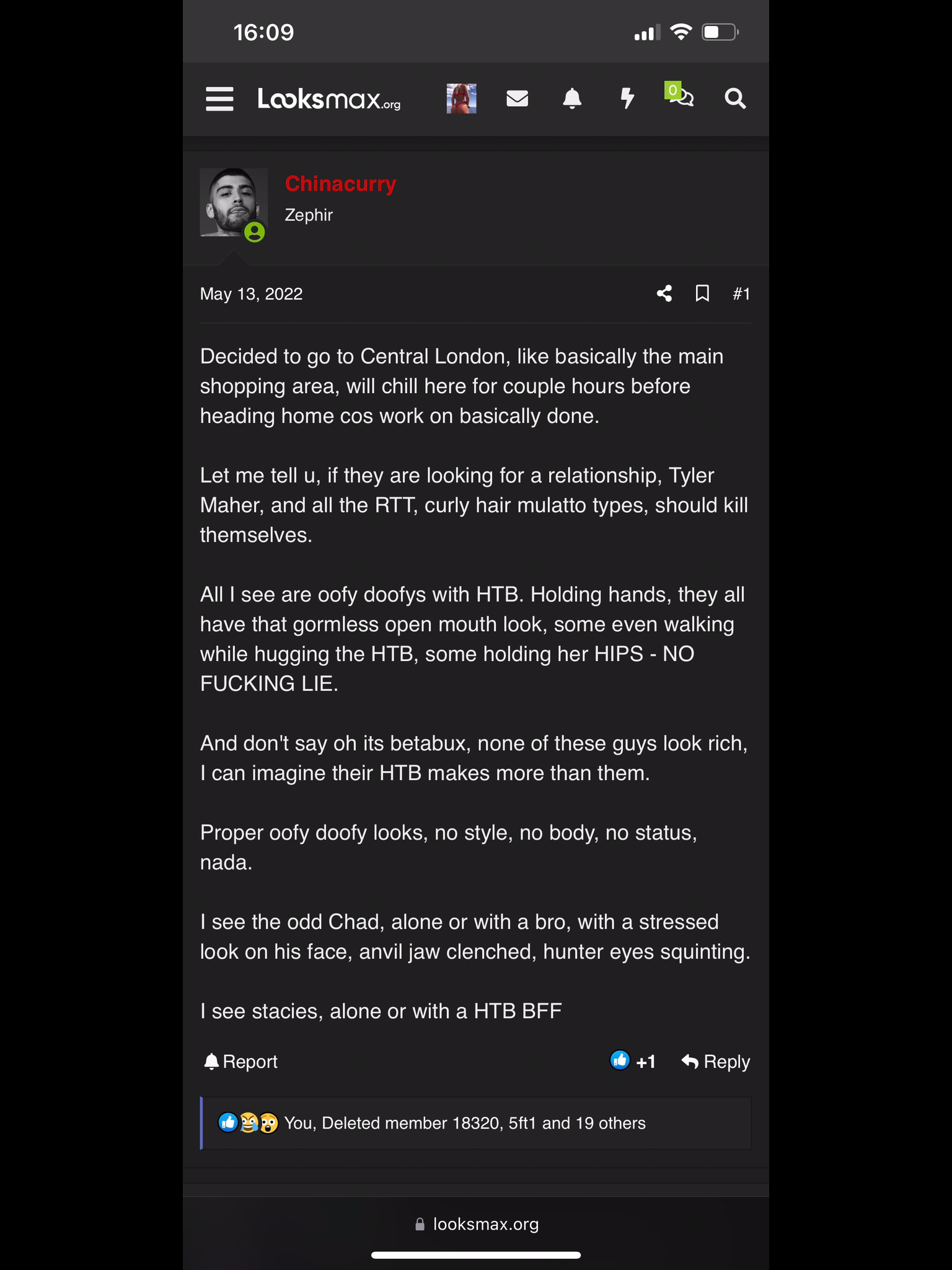952x1270 pixels.
Task: Share this post using the share icon
Action: click(664, 293)
